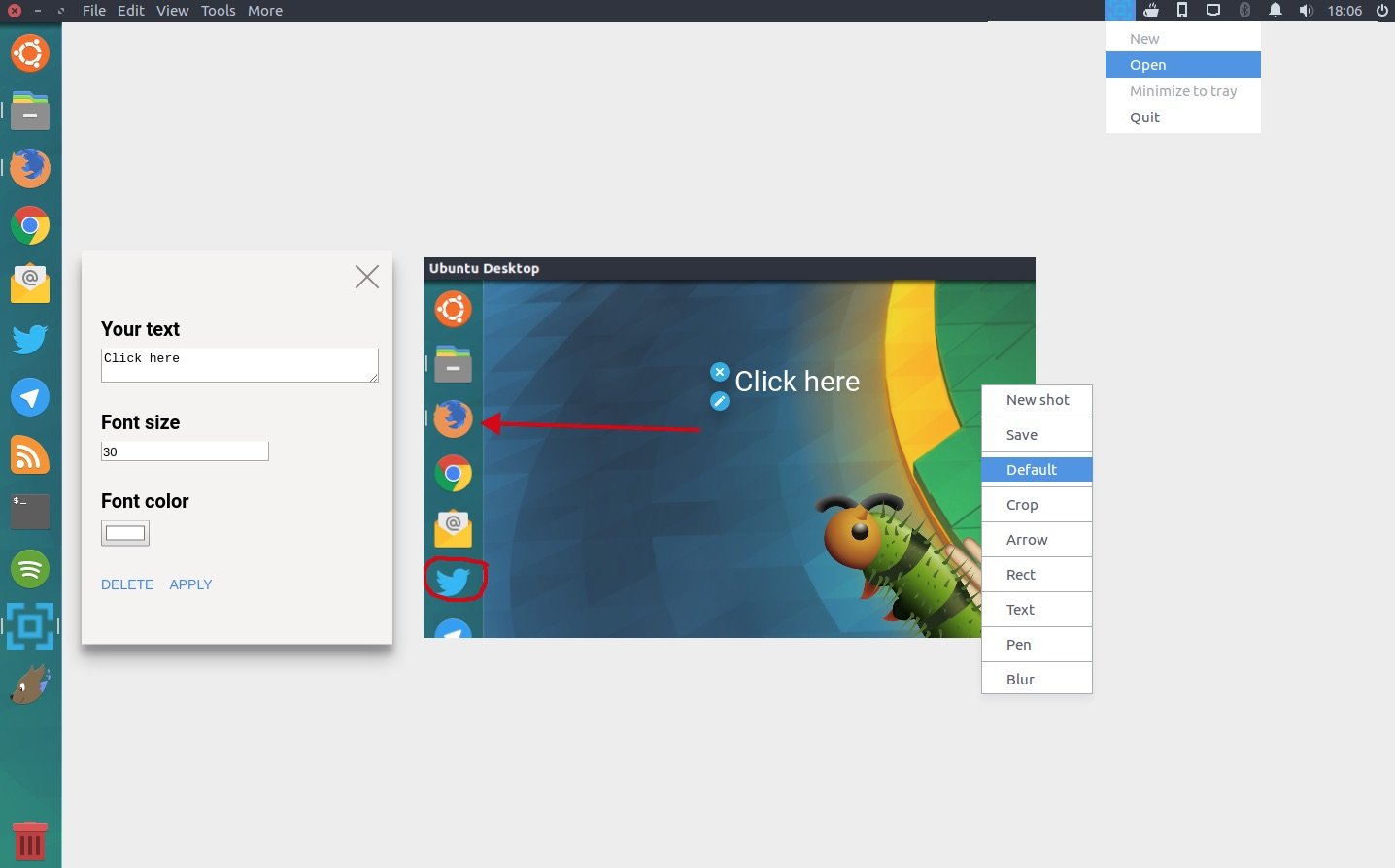Select Blur from the tools menu
Image resolution: width=1395 pixels, height=868 pixels.
(1020, 679)
